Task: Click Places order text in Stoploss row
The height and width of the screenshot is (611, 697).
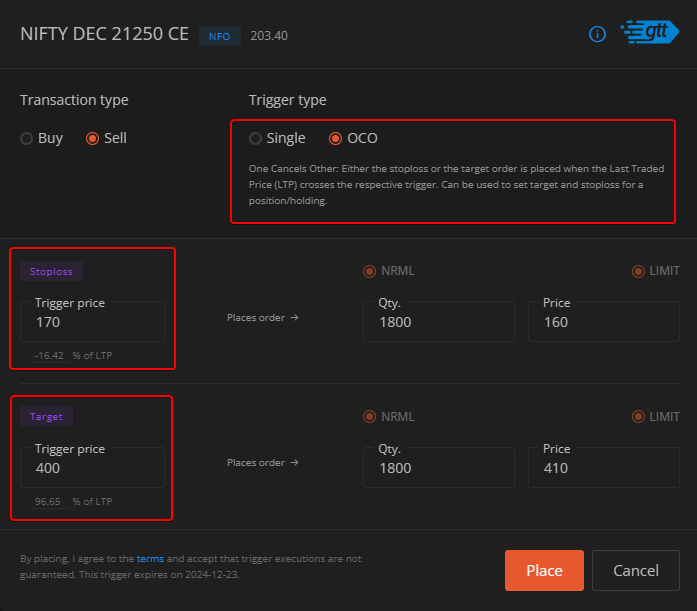Action: (262, 318)
